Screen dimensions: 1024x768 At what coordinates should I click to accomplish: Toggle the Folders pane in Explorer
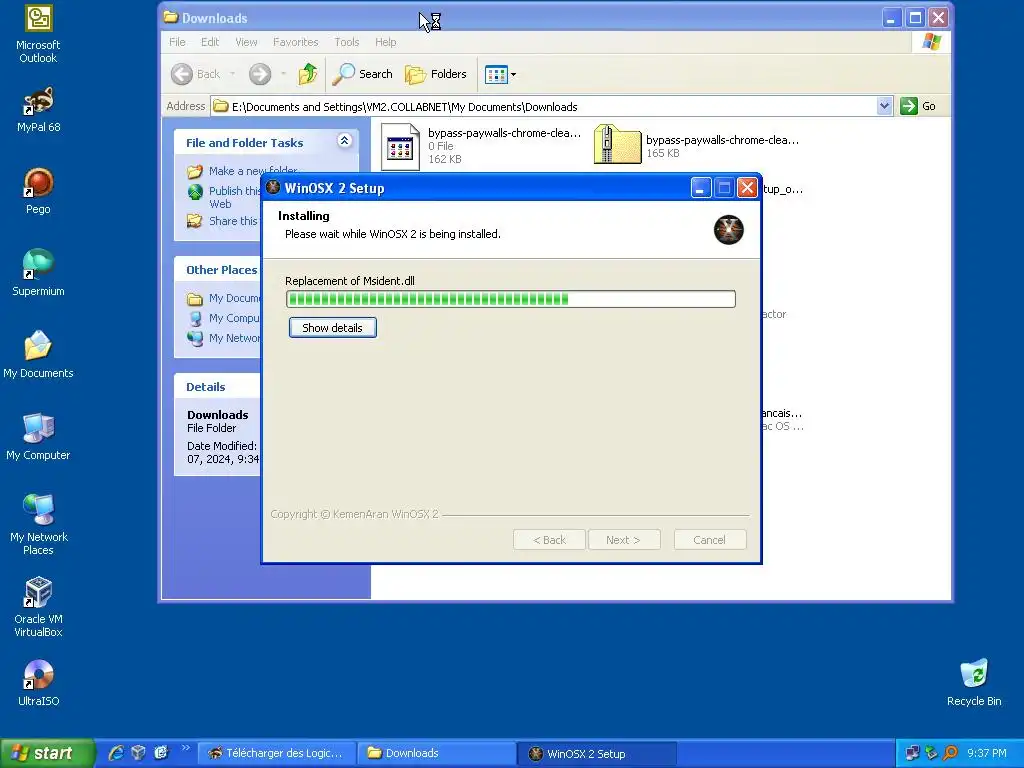click(x=436, y=74)
